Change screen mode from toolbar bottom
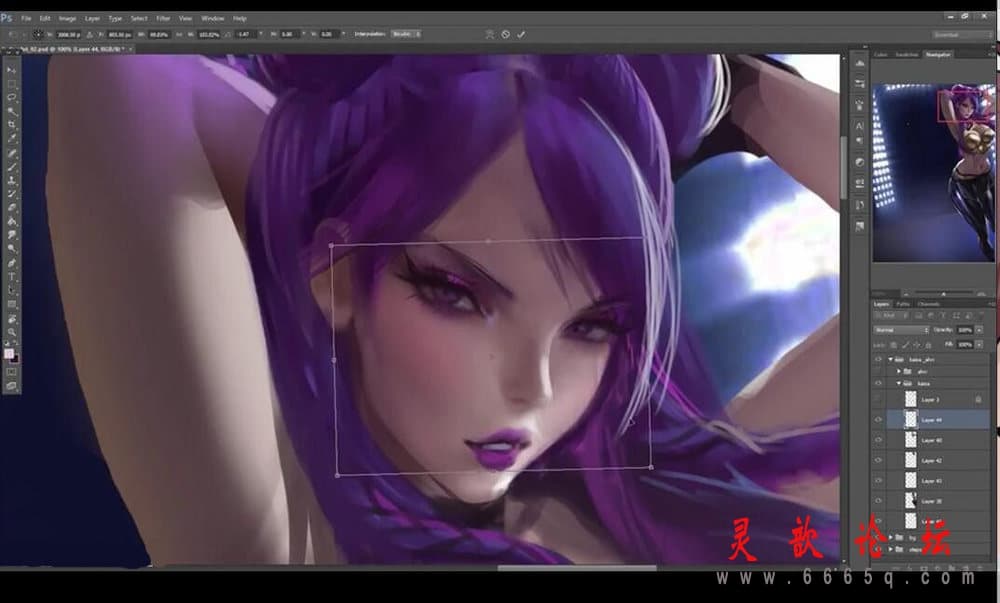This screenshot has width=1000, height=603. point(11,386)
